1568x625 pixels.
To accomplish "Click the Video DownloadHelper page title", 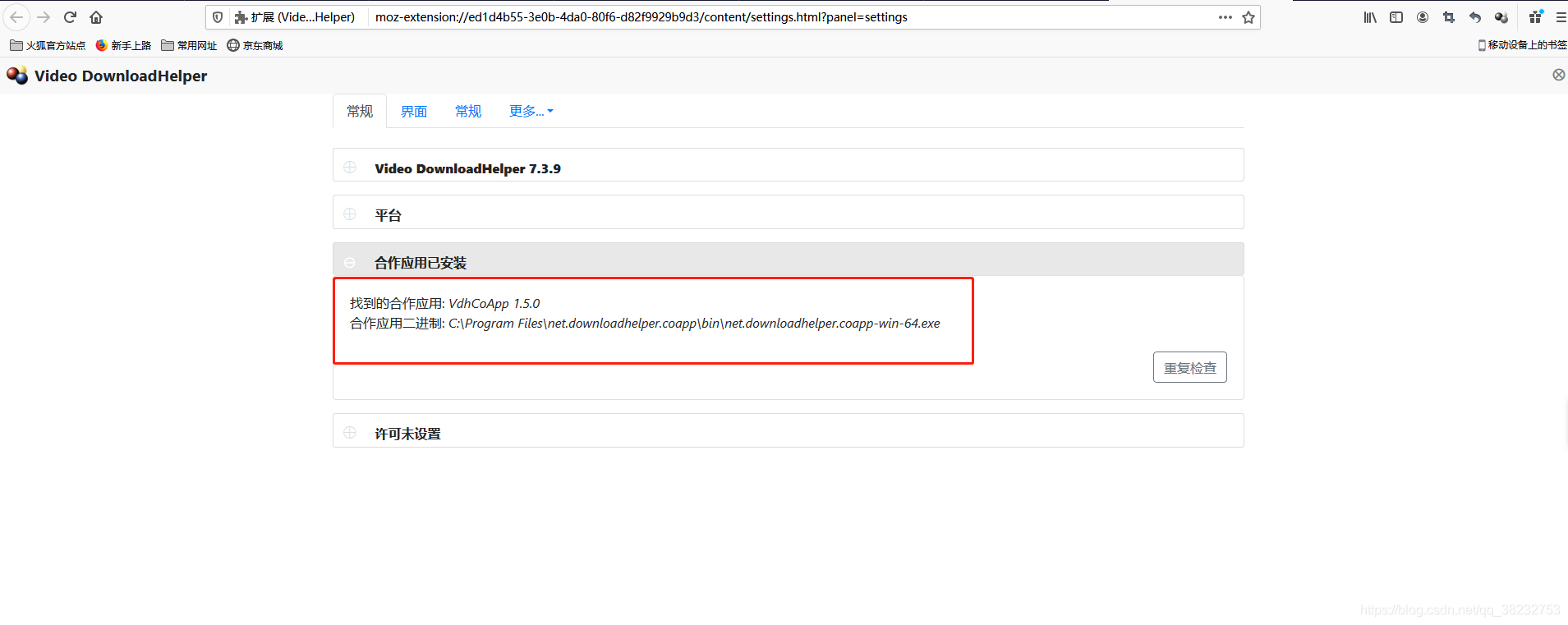I will pyautogui.click(x=121, y=76).
